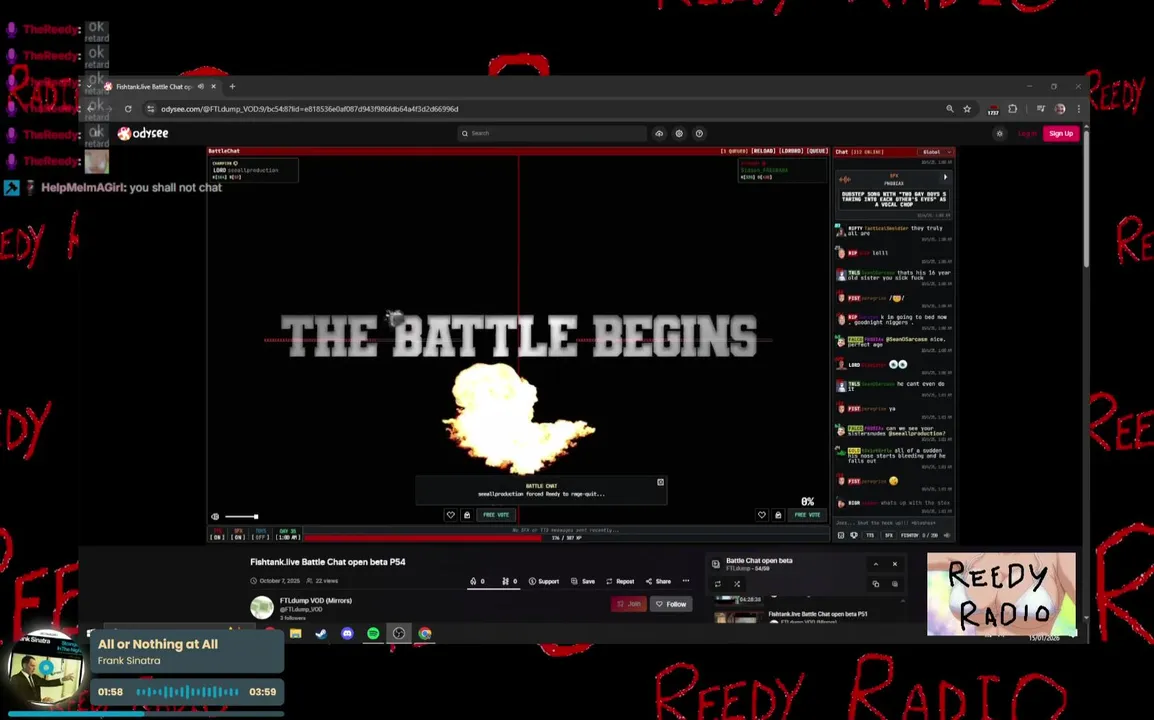Screen dimensions: 1154x720
Task: Play the SFX message in chat panel
Action: coord(945,177)
